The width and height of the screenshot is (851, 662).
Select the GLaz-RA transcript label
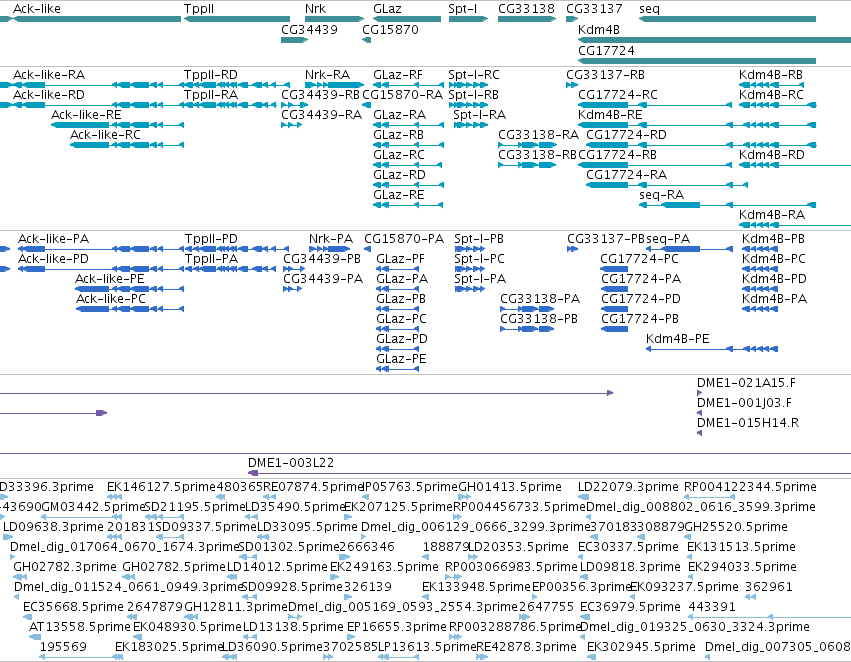(399, 115)
